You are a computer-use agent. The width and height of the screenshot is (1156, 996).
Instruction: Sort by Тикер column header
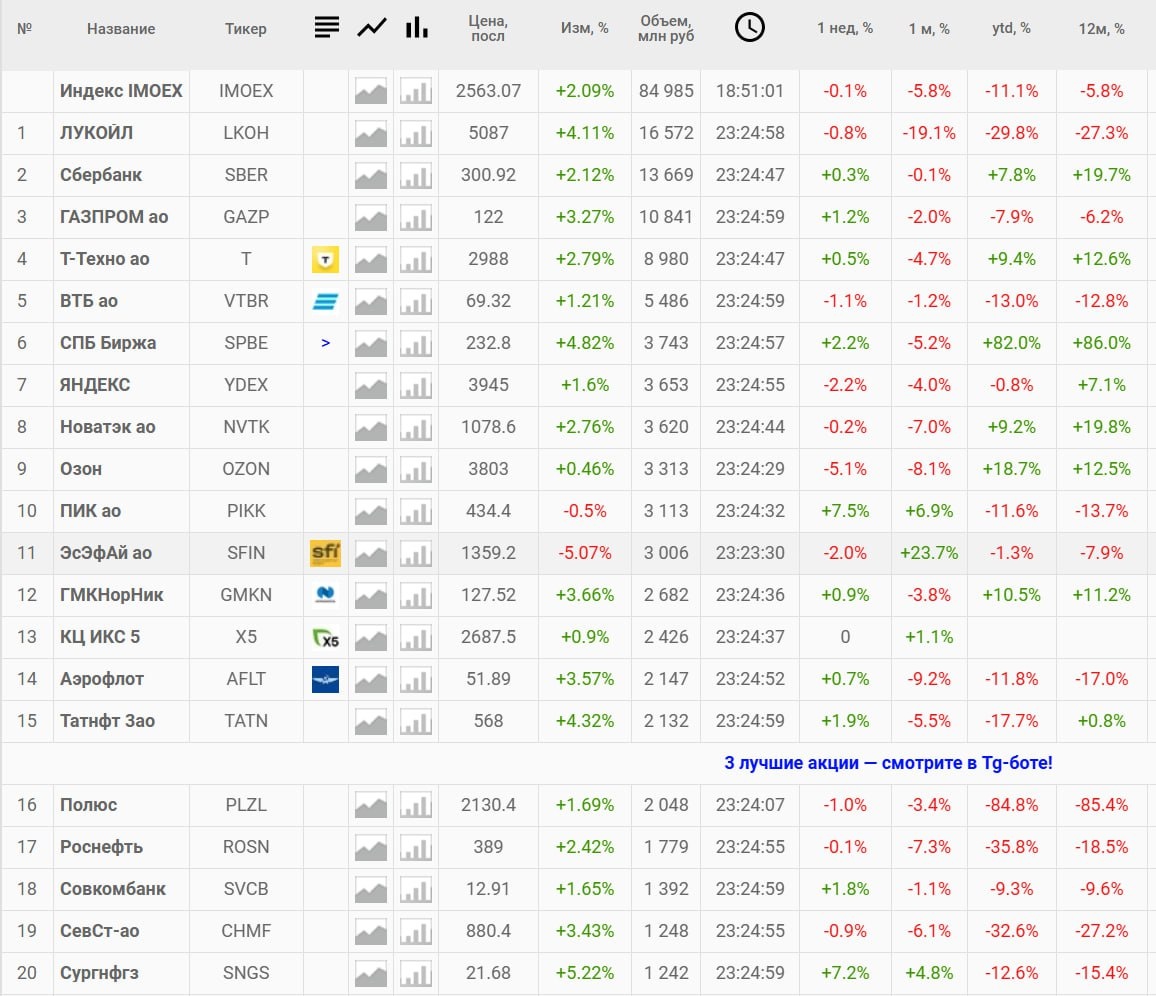[246, 29]
